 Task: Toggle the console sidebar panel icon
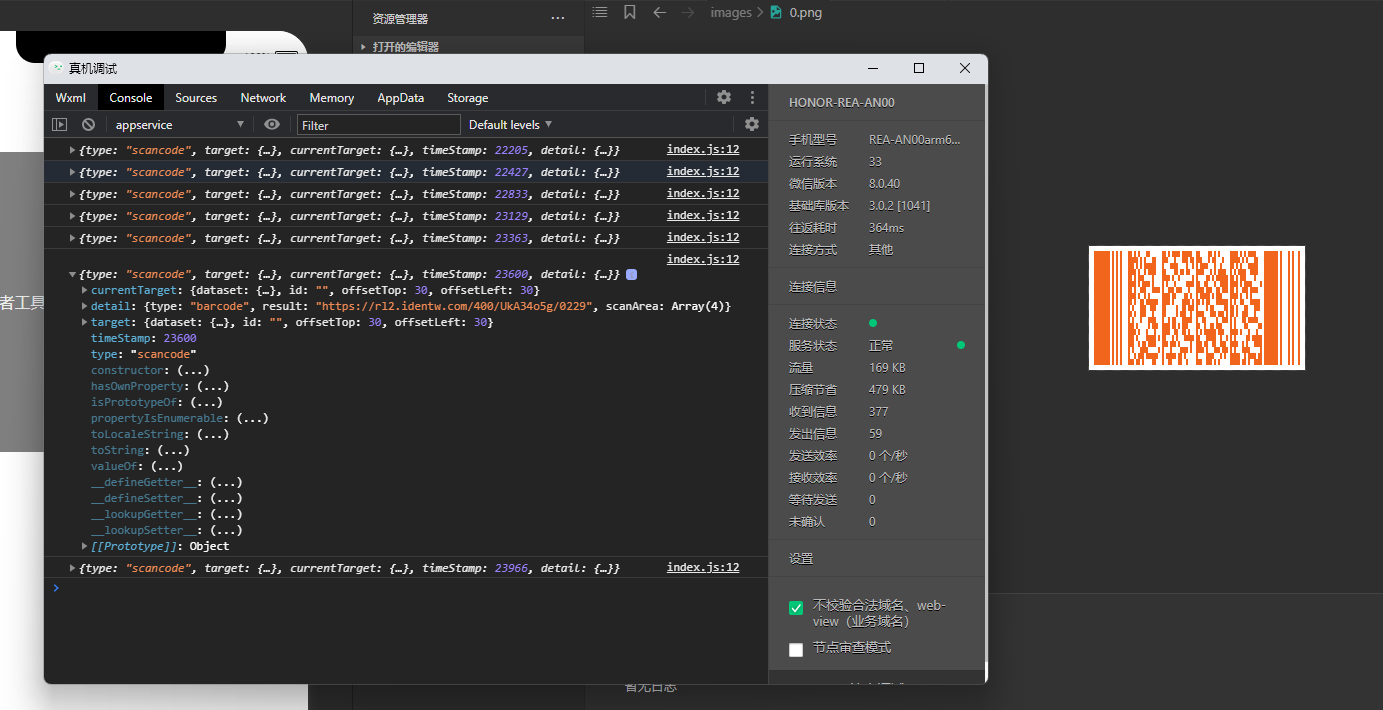coord(60,125)
